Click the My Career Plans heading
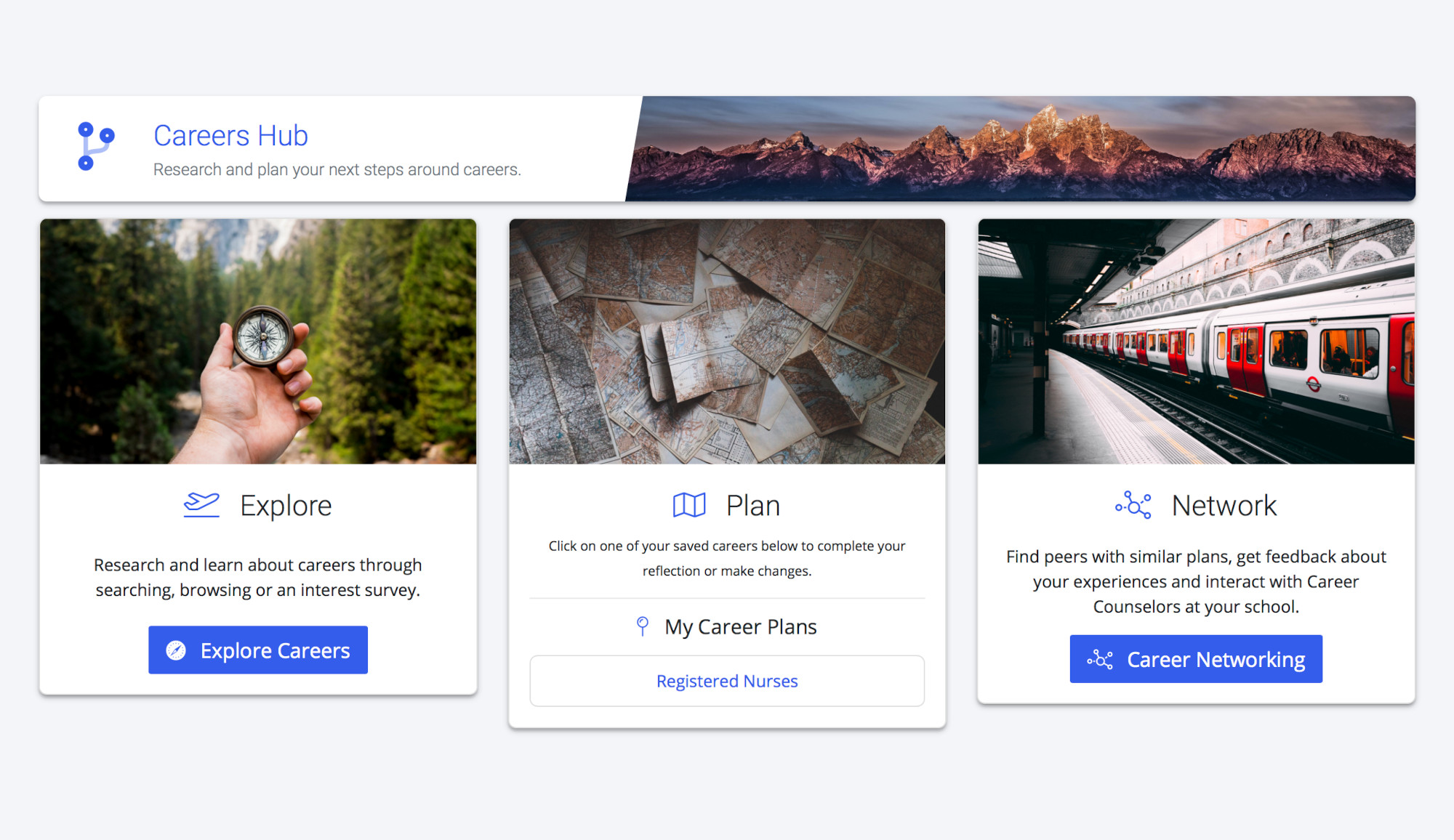Viewport: 1454px width, 840px height. pyautogui.click(x=741, y=627)
